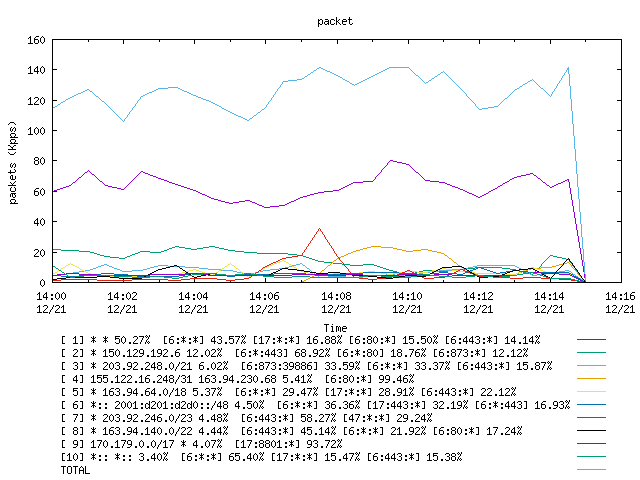This screenshot has width=640, height=480.
Task: Click the yellow color line for entry 5
Action: [591, 391]
